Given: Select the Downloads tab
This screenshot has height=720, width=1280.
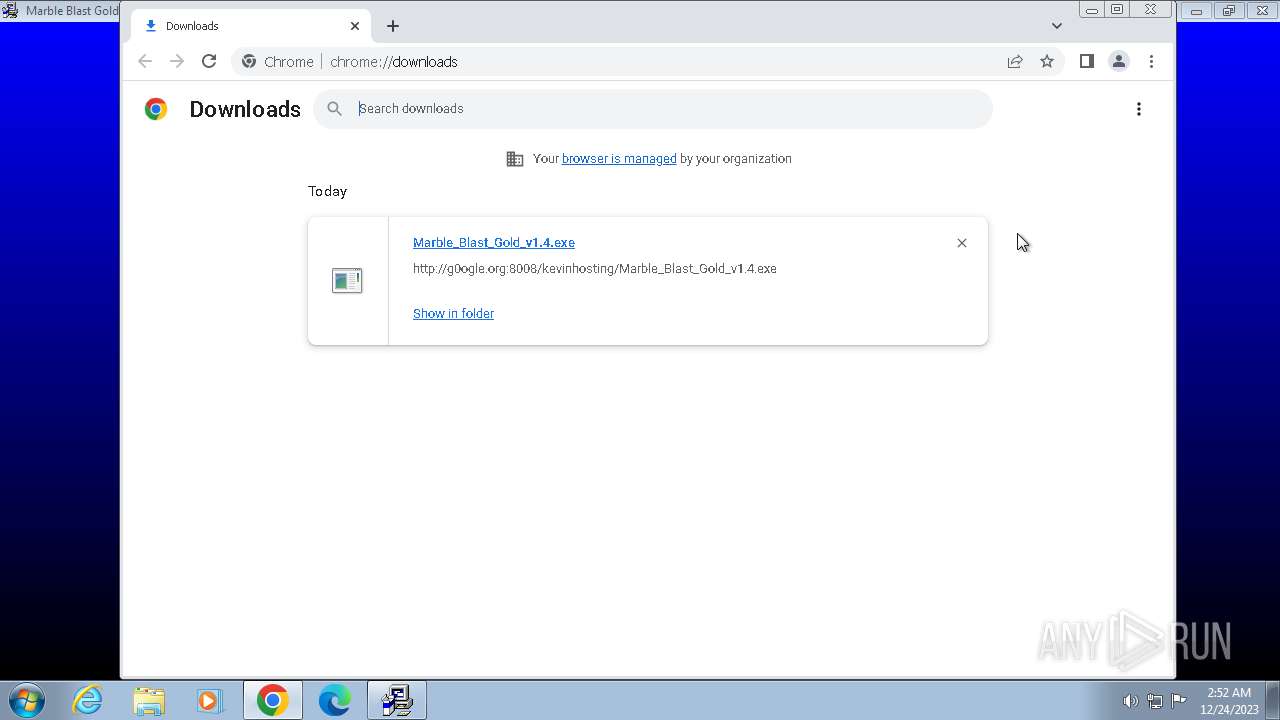Looking at the screenshot, I should coord(251,26).
